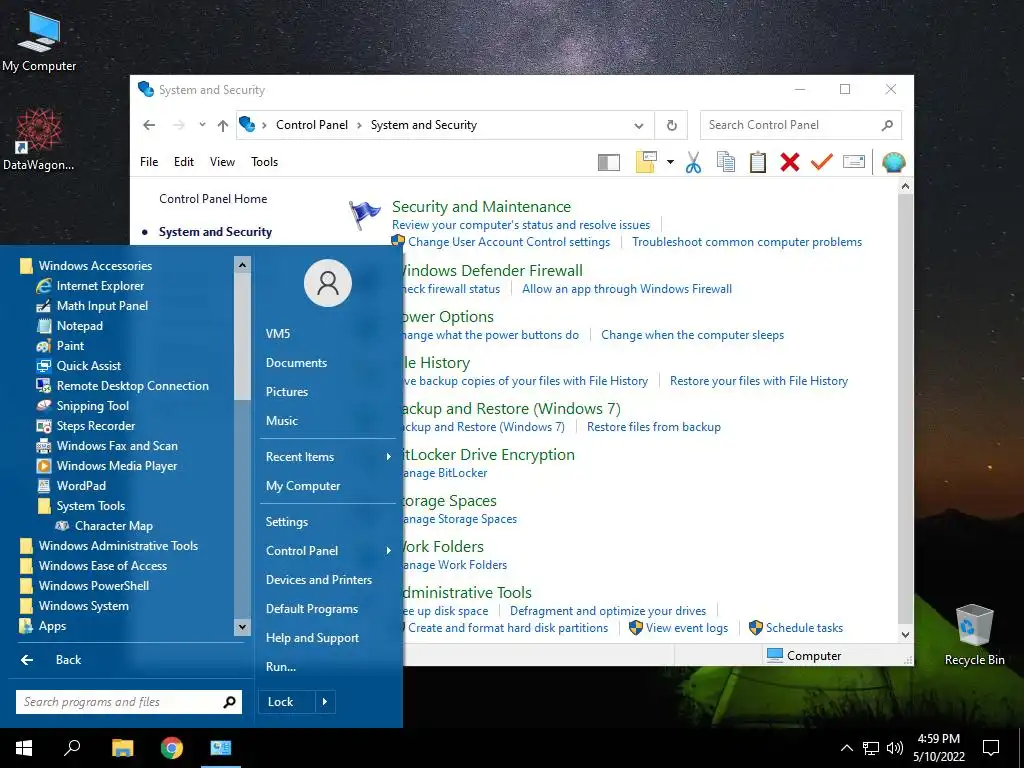Expand shutdown options arrow beside Lock
This screenshot has width=1024, height=768.
pyautogui.click(x=325, y=701)
